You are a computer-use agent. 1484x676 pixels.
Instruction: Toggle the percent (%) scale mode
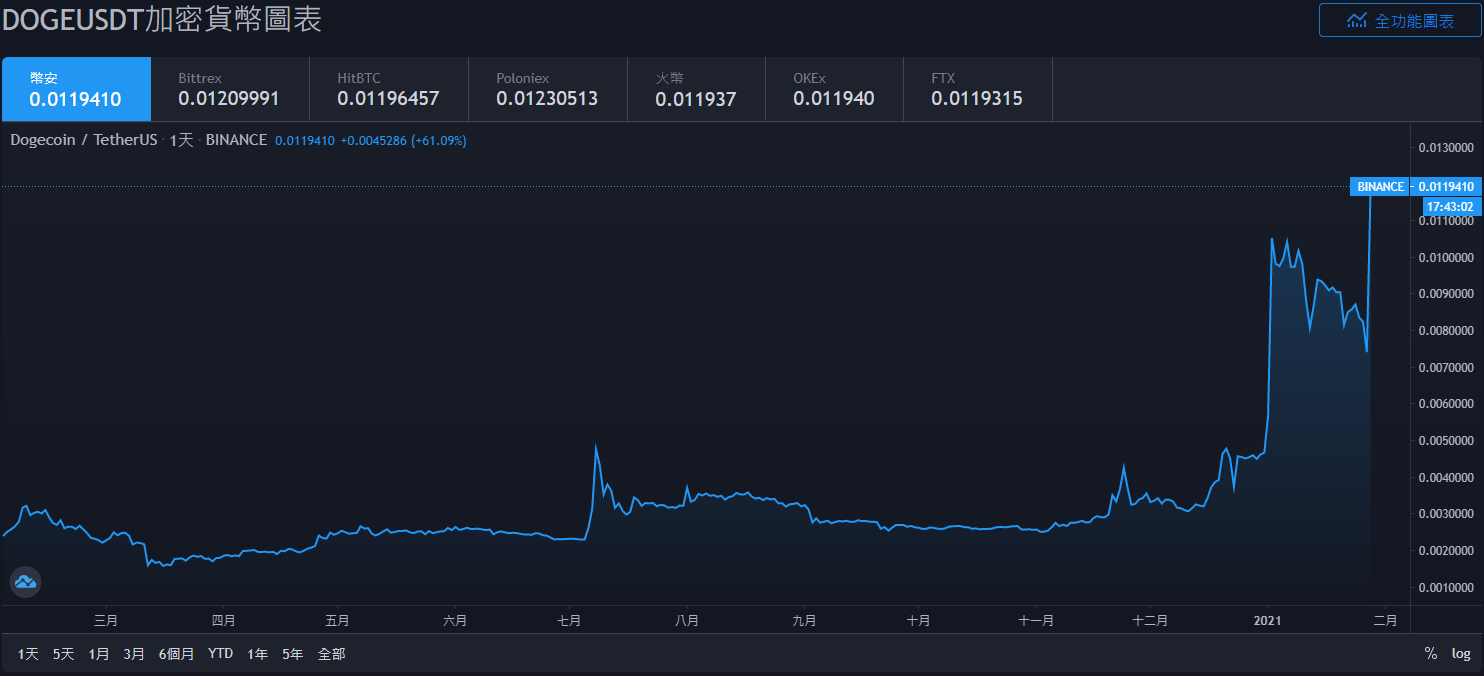coord(1431,654)
